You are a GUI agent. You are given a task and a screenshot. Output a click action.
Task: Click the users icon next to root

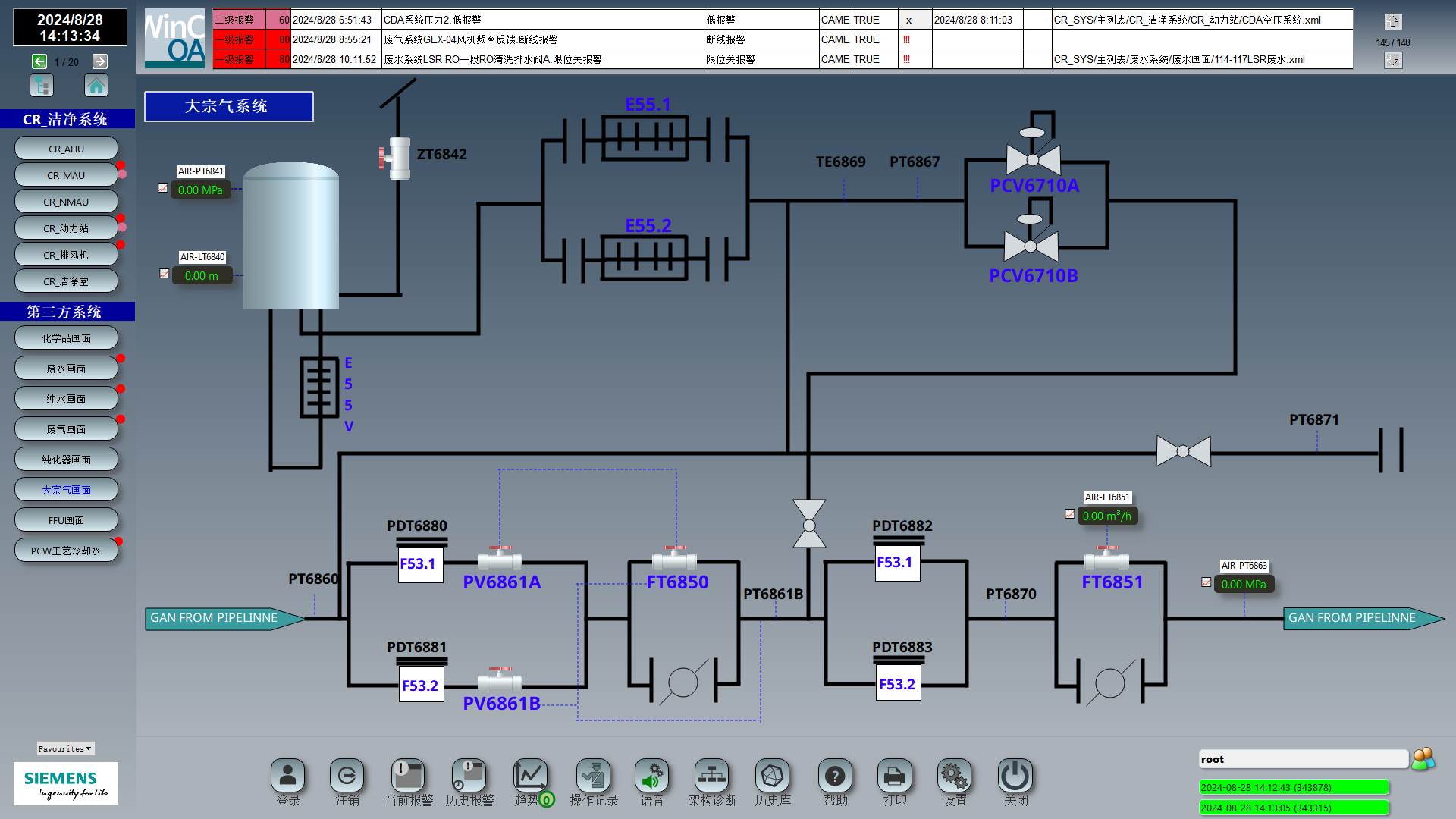coord(1423,759)
